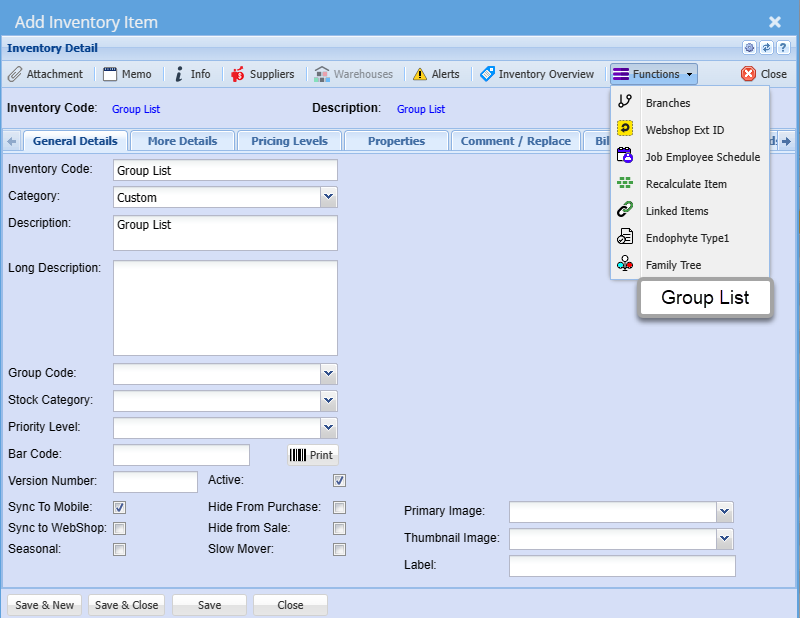The height and width of the screenshot is (618, 800).
Task: Open Inventory Overview from toolbar
Action: pos(537,74)
